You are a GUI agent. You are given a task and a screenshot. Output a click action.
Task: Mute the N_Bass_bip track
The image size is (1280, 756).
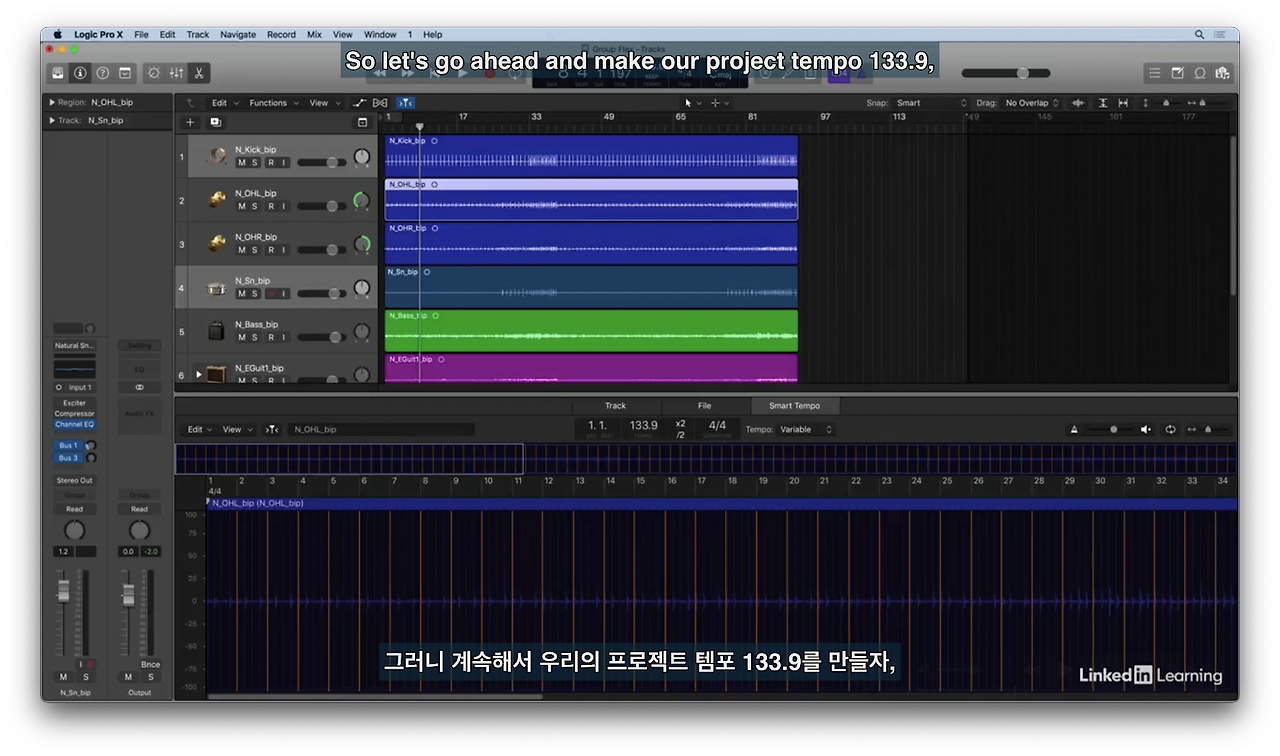(241, 338)
